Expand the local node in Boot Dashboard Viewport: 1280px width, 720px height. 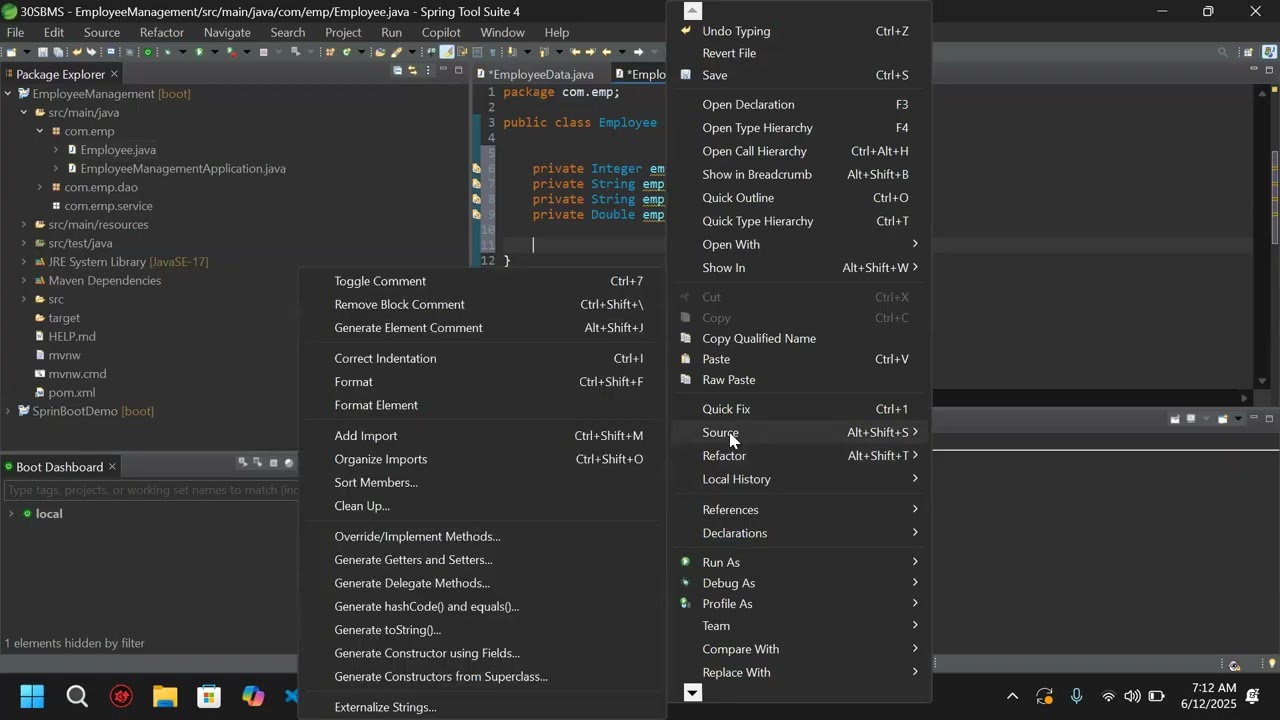point(11,514)
